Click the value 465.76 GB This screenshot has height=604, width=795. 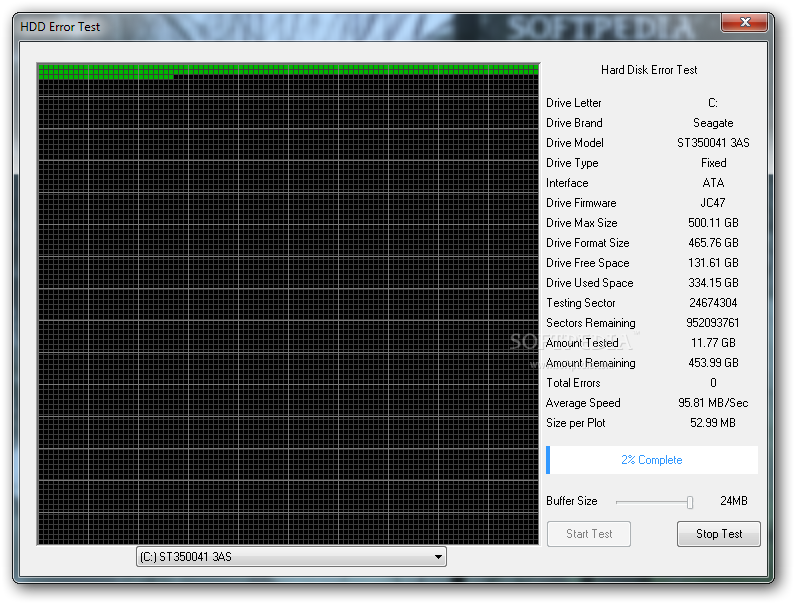713,243
